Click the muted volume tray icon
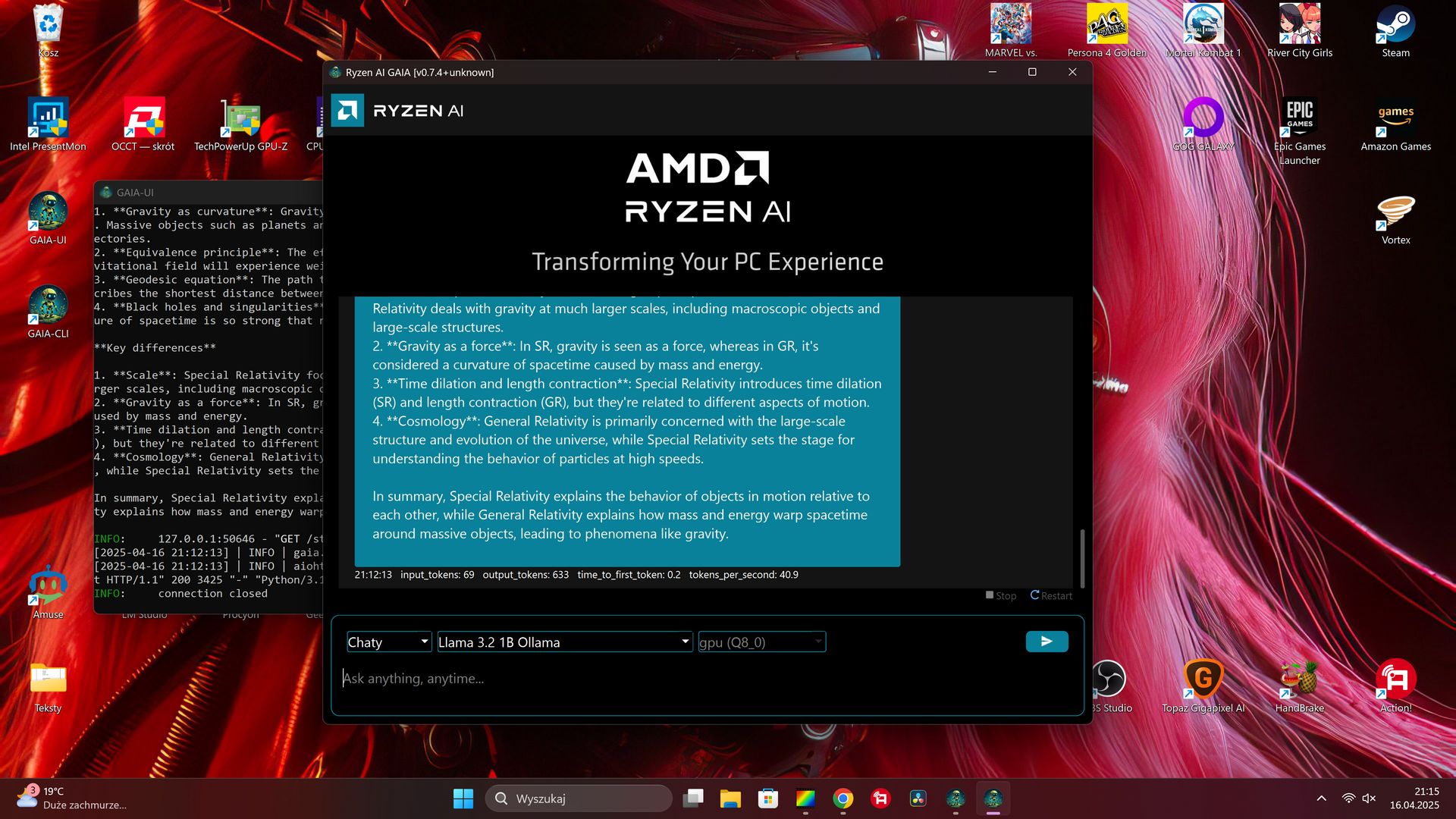This screenshot has height=819, width=1456. pos(1369,799)
